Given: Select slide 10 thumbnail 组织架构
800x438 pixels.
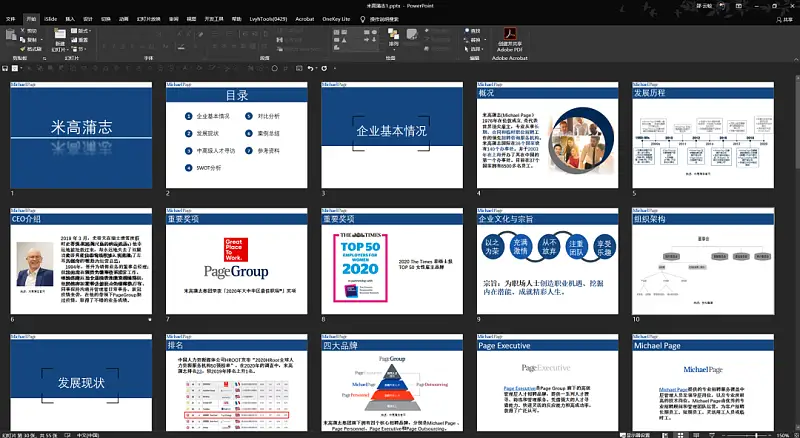Looking at the screenshot, I should tap(703, 261).
